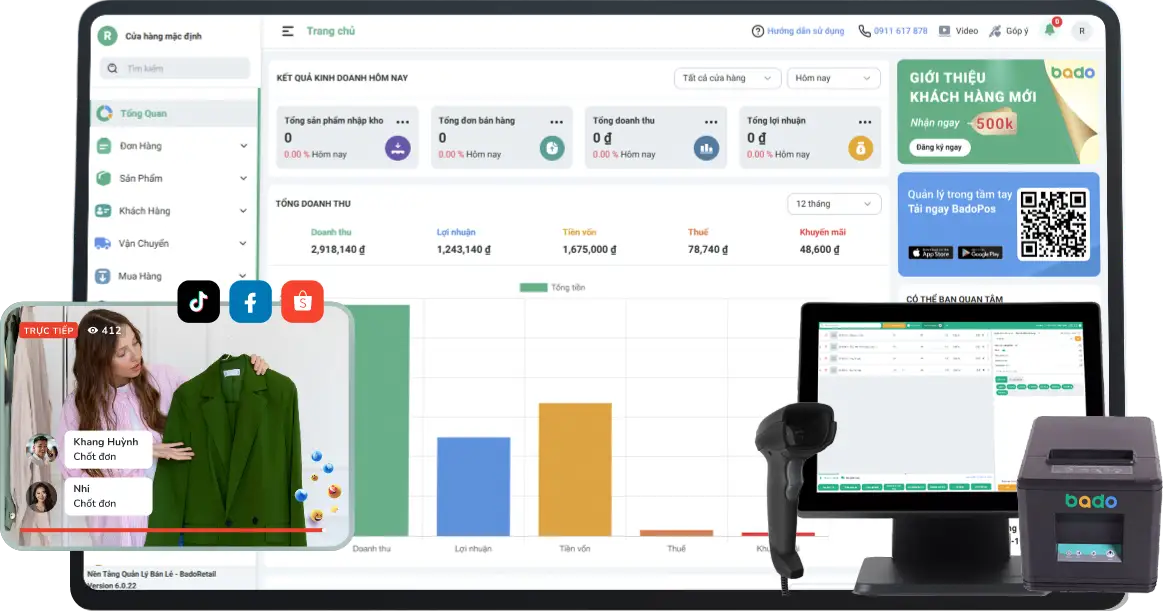Click the Shopee icon

302,302
